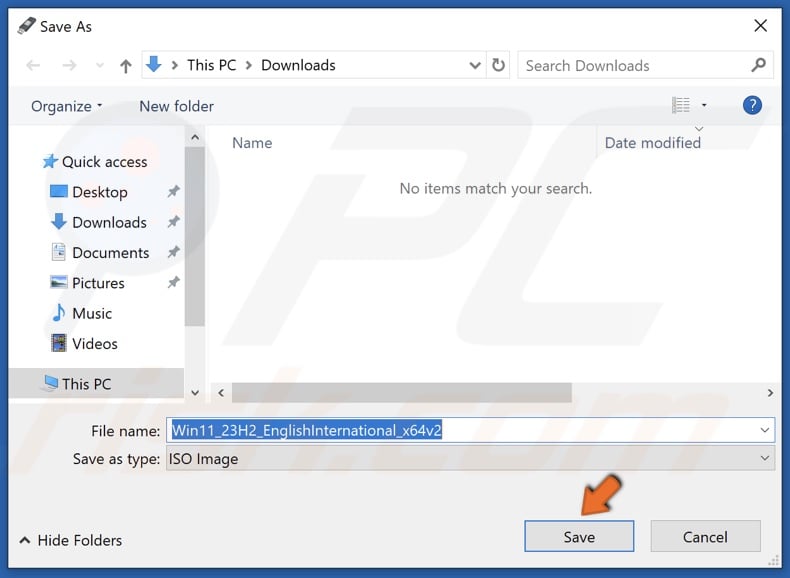The width and height of the screenshot is (790, 578).
Task: Click Save to save the ISO
Action: [x=579, y=536]
